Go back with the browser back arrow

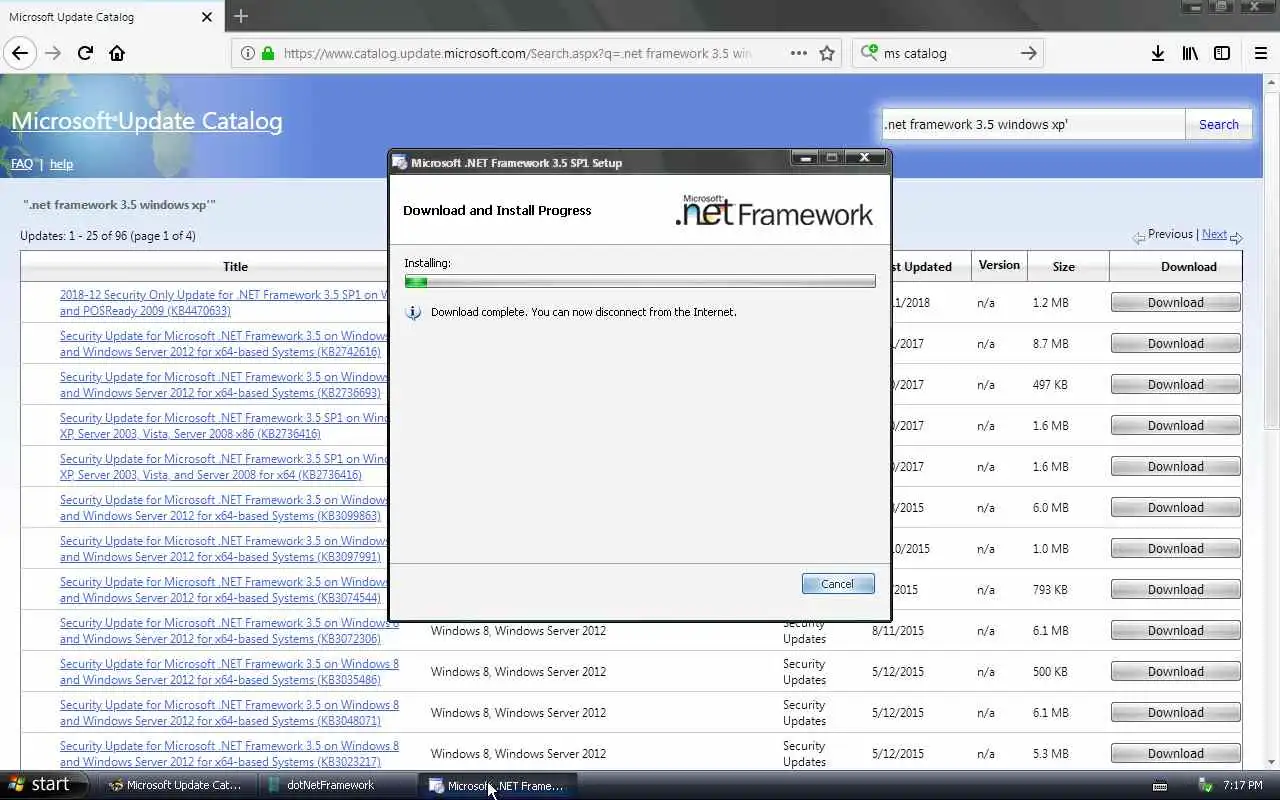20,53
